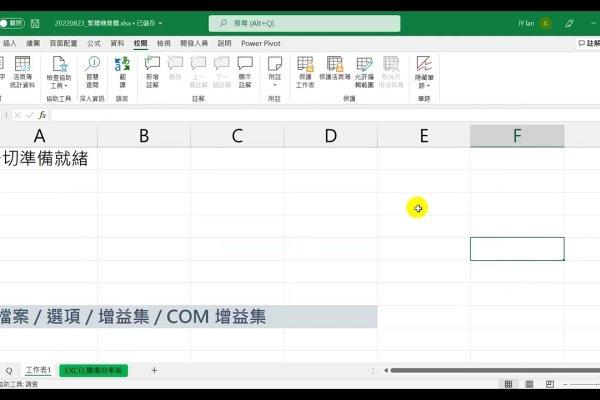
Task: Open the Power Pivot tab
Action: pos(261,43)
